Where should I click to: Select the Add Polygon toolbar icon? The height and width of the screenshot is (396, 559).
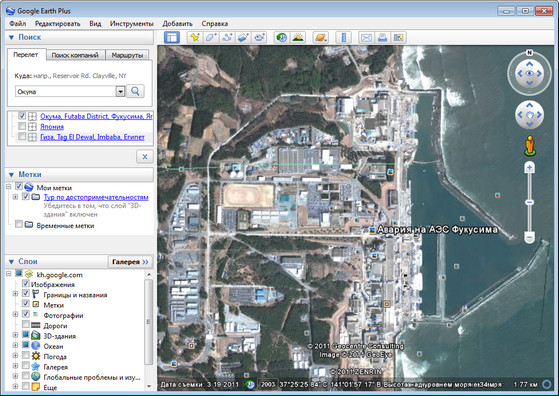[x=211, y=37]
